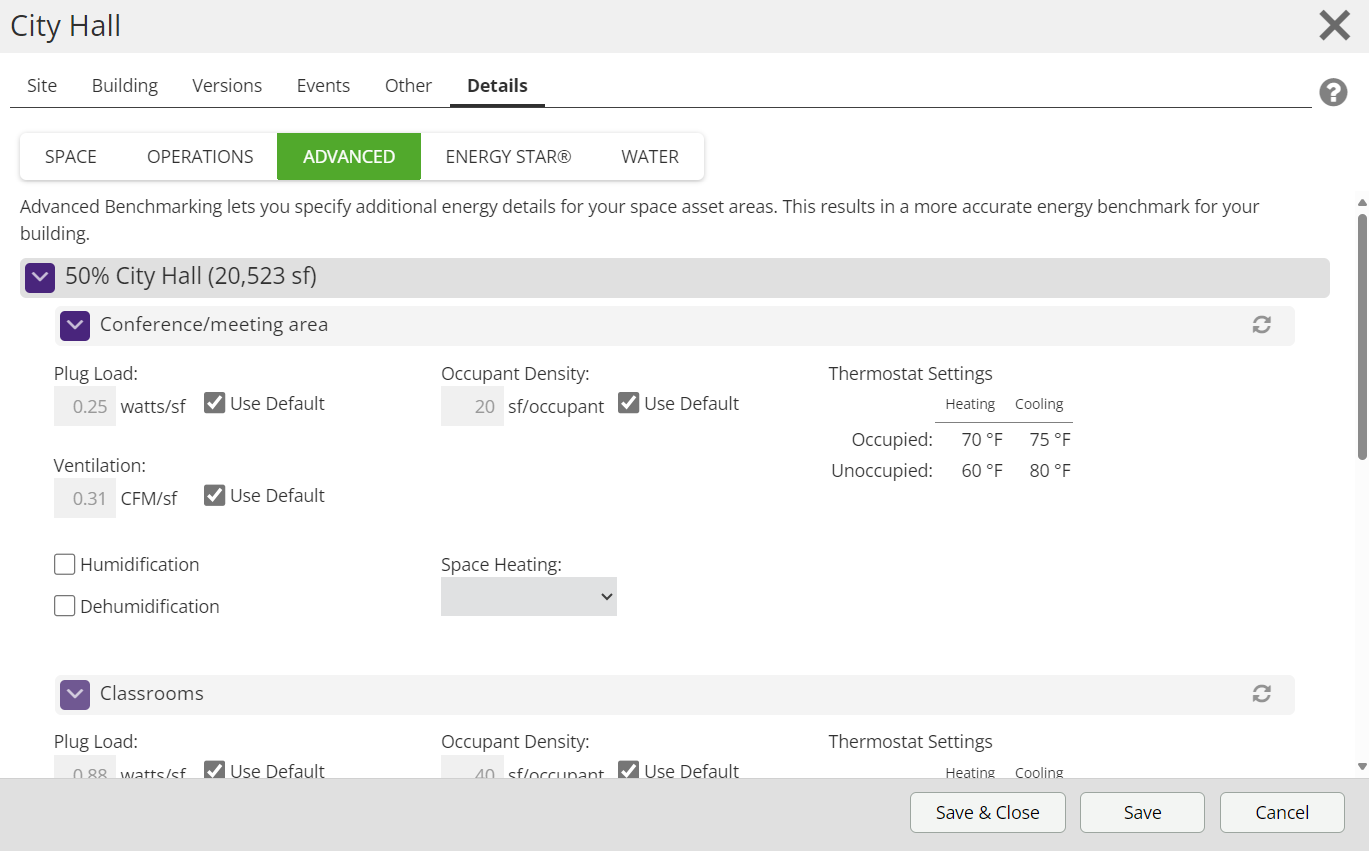Screen dimensions: 1369x851
Task: Collapse the 50% City Hall section
Action: point(40,277)
